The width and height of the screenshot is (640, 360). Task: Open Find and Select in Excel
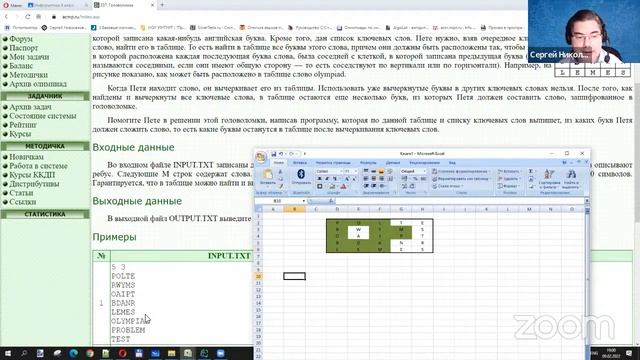point(571,179)
